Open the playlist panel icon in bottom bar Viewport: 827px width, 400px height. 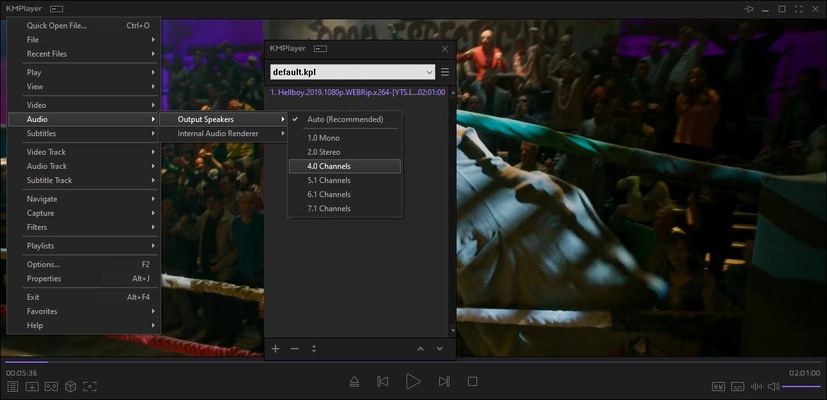[x=12, y=386]
